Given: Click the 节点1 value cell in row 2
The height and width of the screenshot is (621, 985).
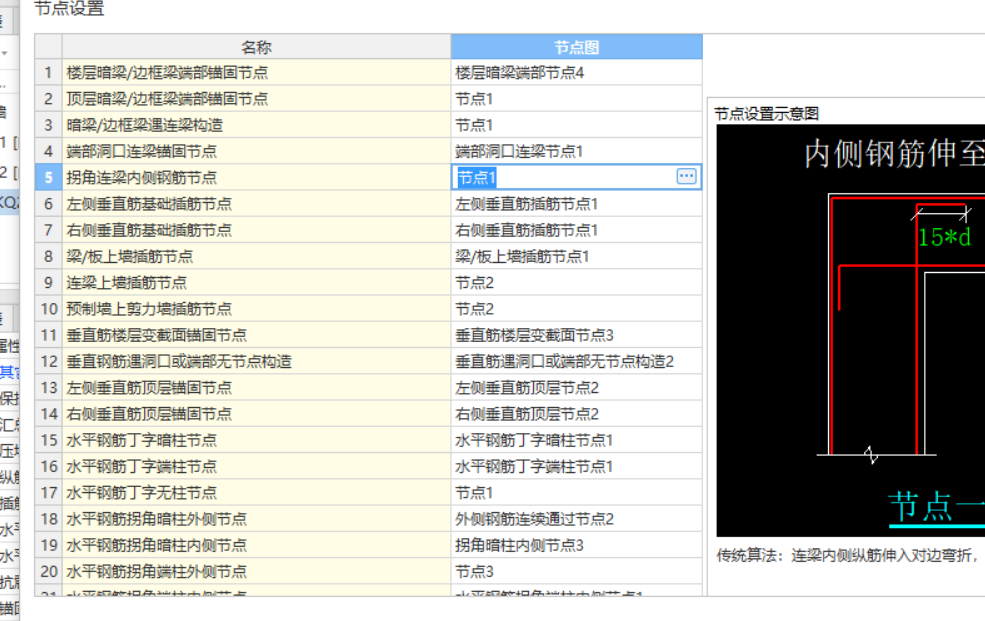Looking at the screenshot, I should coord(576,99).
